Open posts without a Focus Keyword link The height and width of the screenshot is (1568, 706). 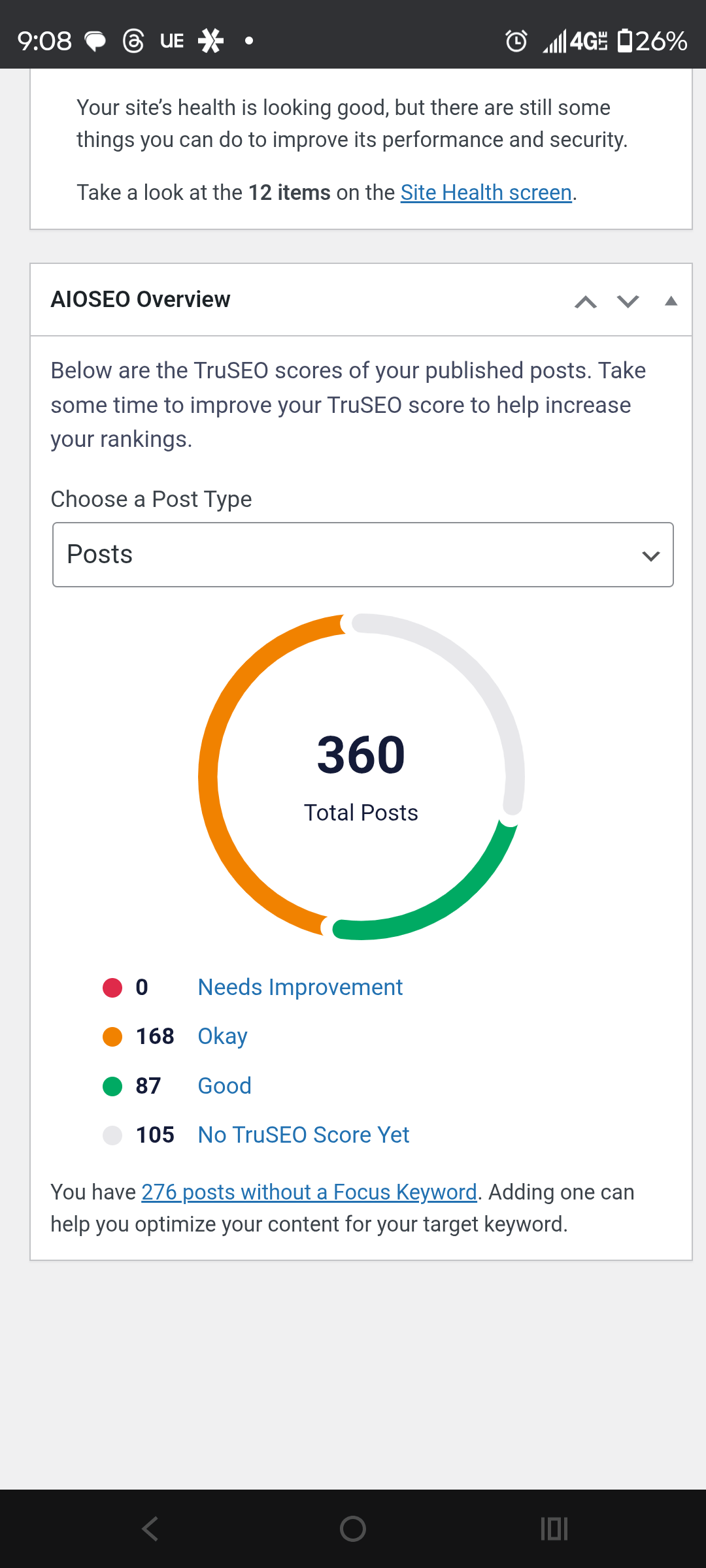coord(309,1192)
